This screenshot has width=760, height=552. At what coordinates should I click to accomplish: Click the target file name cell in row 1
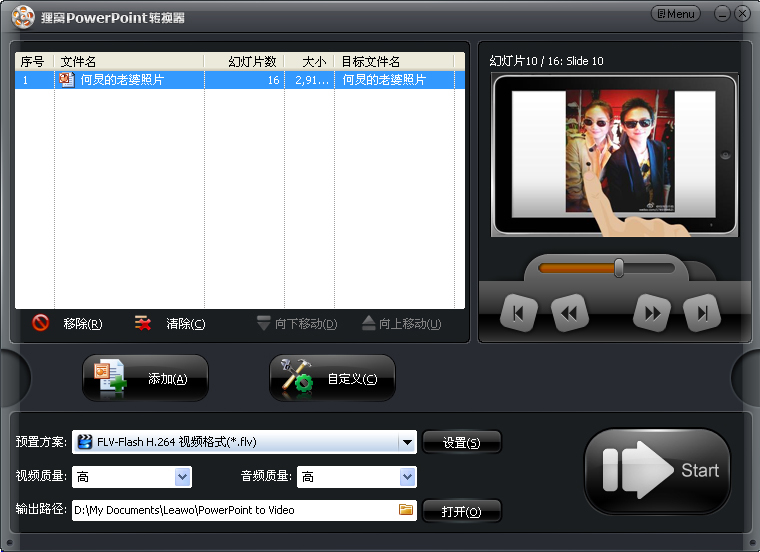coord(394,80)
